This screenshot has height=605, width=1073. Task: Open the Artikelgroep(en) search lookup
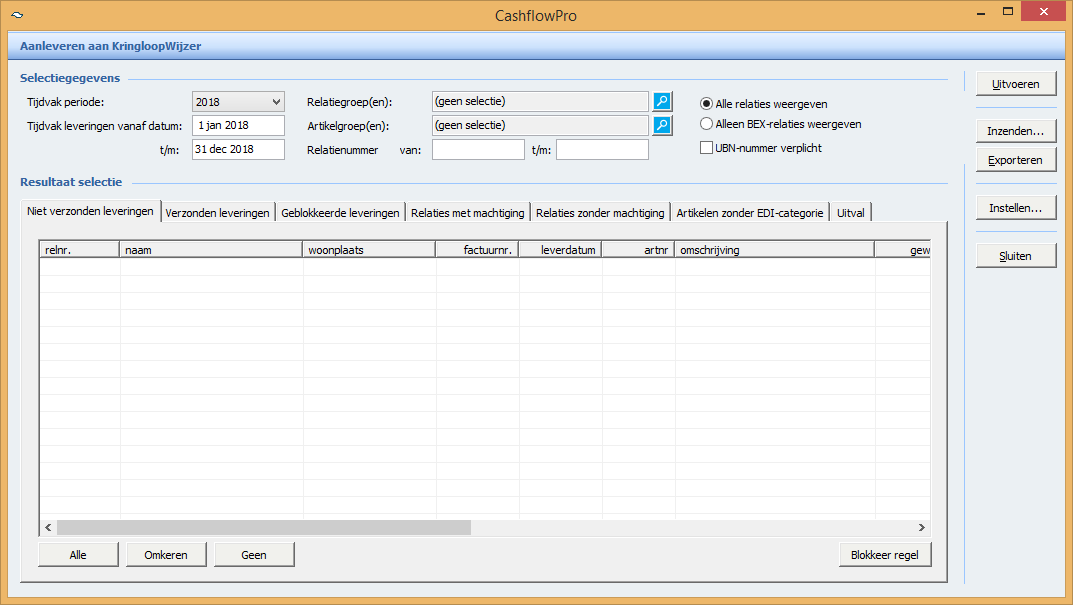(x=662, y=125)
